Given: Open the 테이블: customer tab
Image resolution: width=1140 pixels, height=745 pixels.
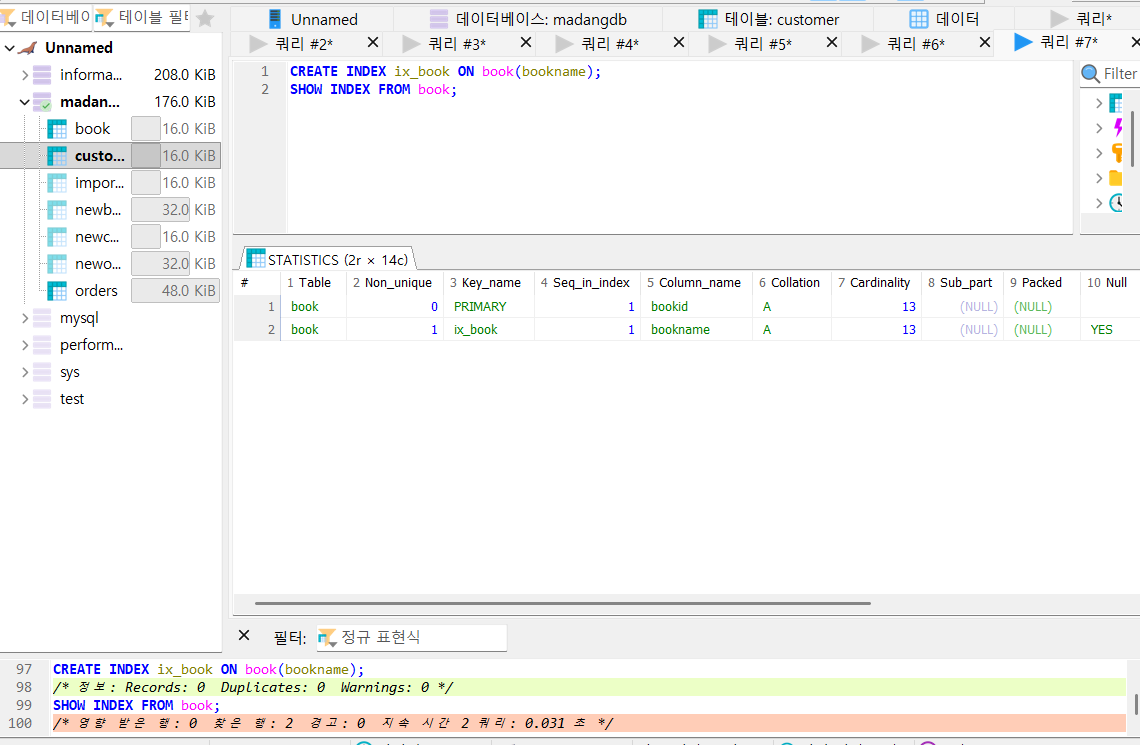Looking at the screenshot, I should [x=768, y=19].
